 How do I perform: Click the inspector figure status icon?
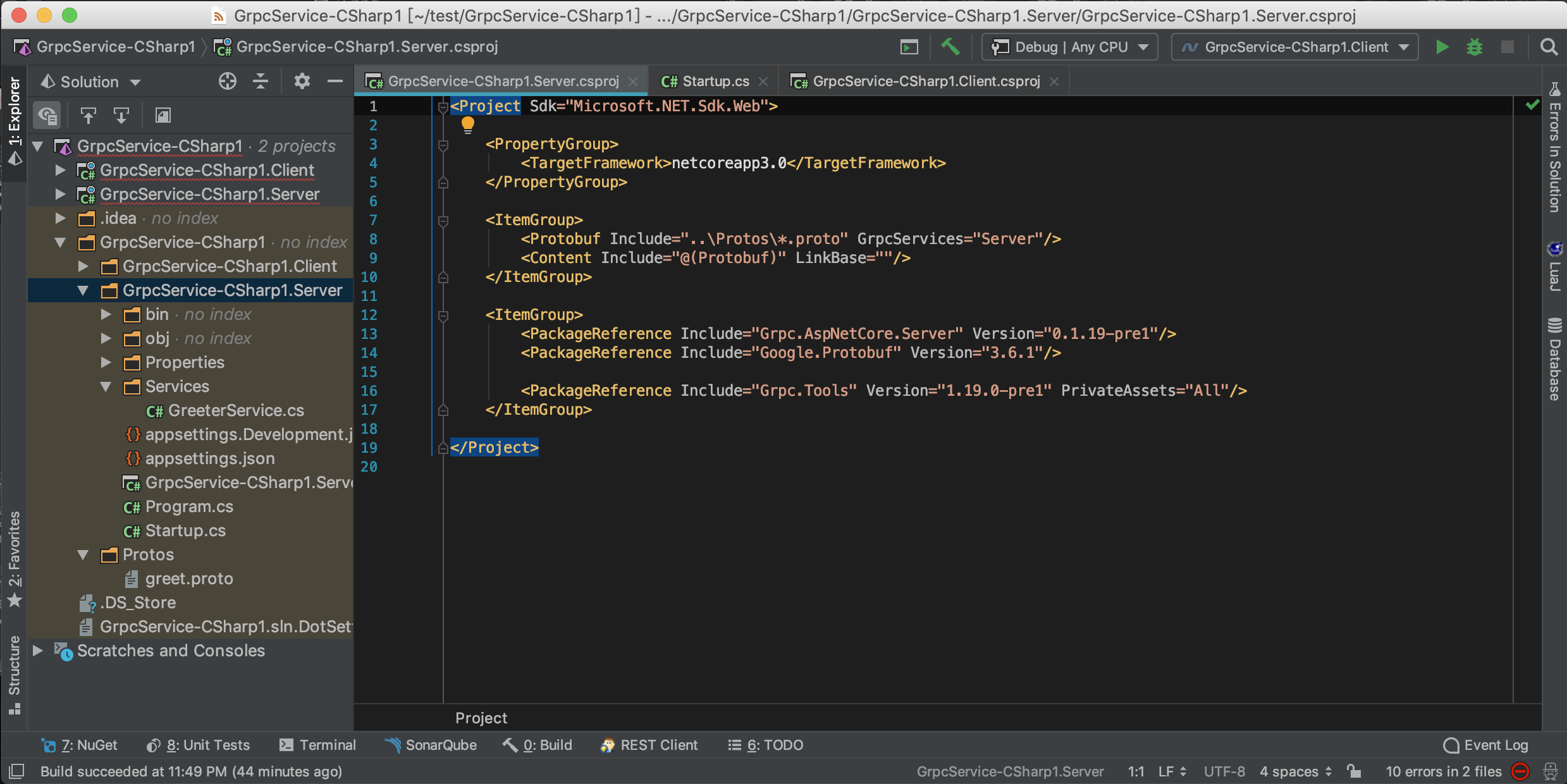point(1551,771)
